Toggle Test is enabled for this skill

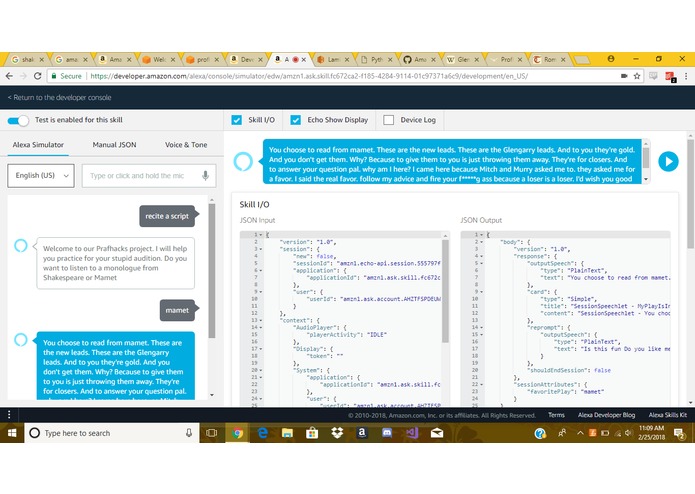tap(18, 120)
